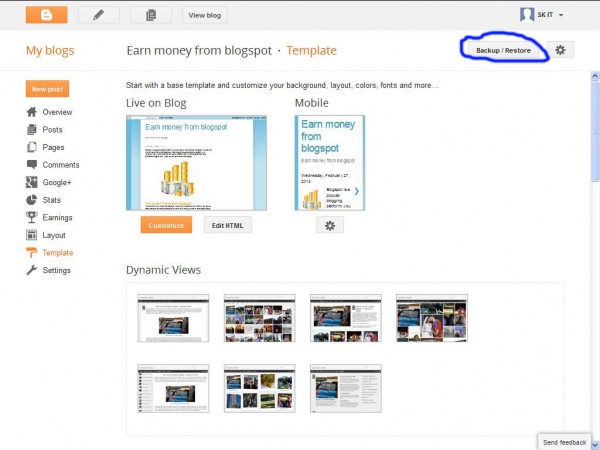Click the scrollbar up arrow

coord(595,76)
